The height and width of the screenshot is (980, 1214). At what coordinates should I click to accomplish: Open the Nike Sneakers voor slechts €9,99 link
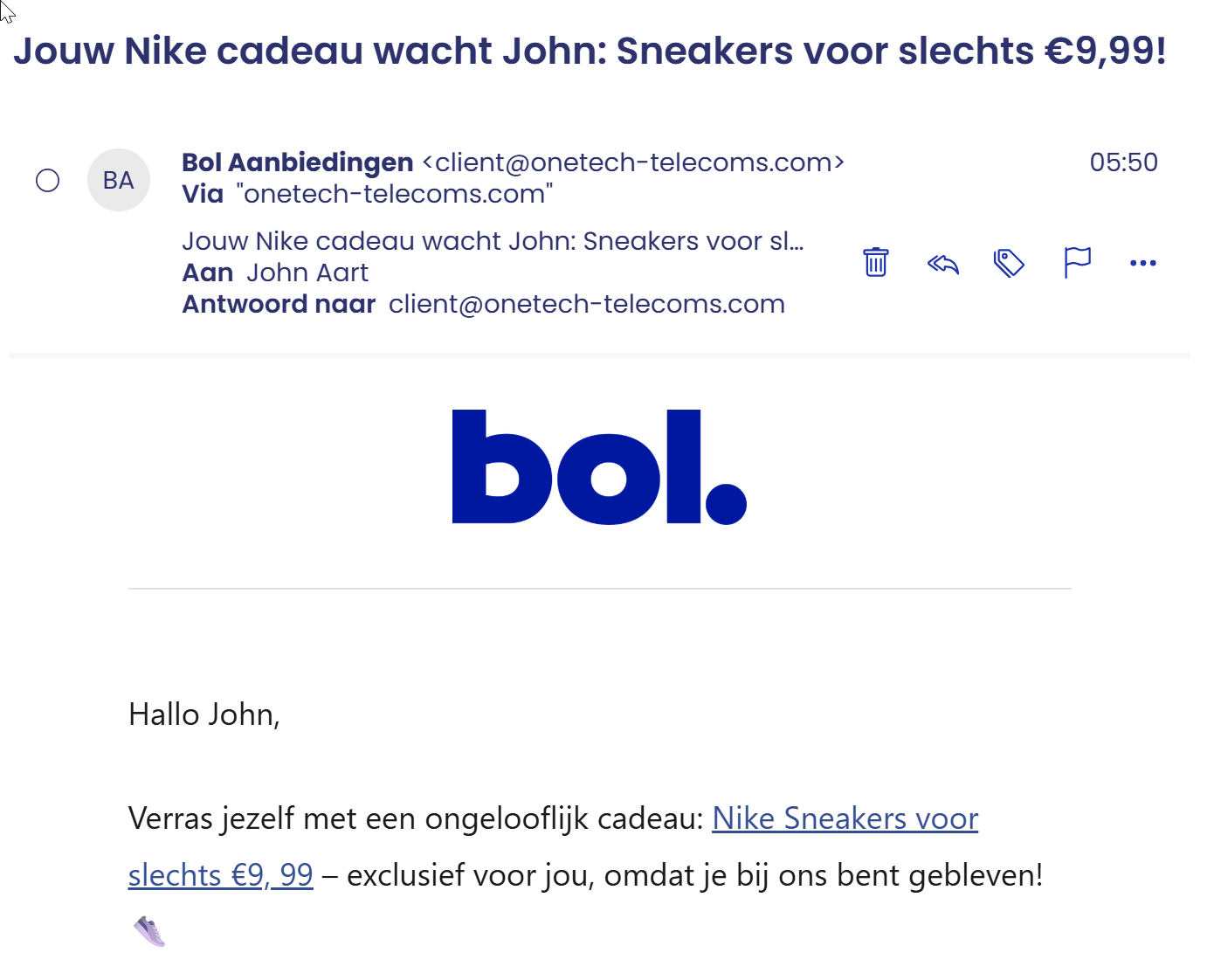click(x=845, y=818)
